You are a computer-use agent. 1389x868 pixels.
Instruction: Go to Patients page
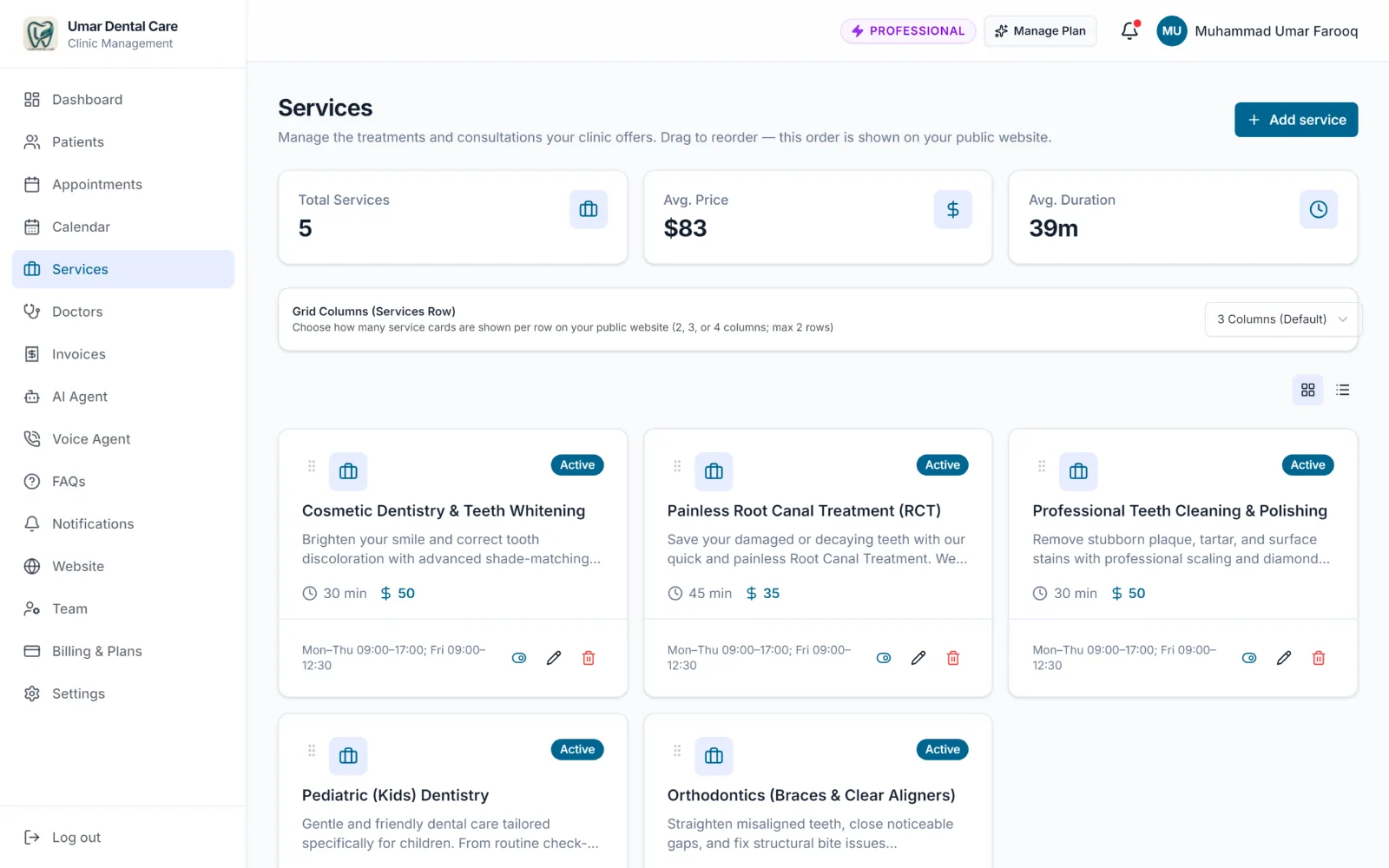coord(123,142)
